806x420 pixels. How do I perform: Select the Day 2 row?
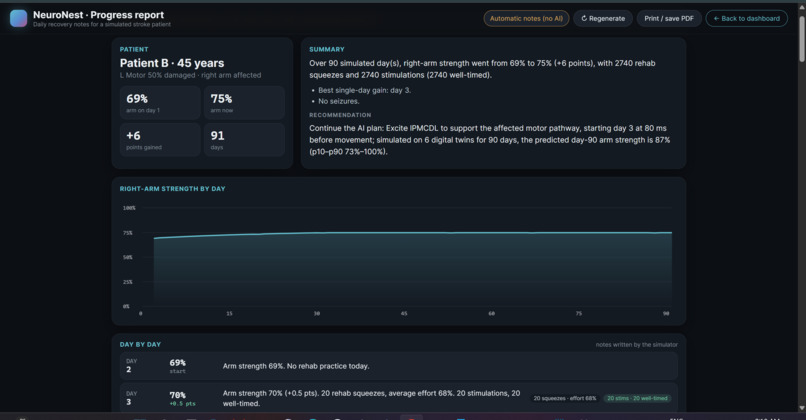coord(399,366)
